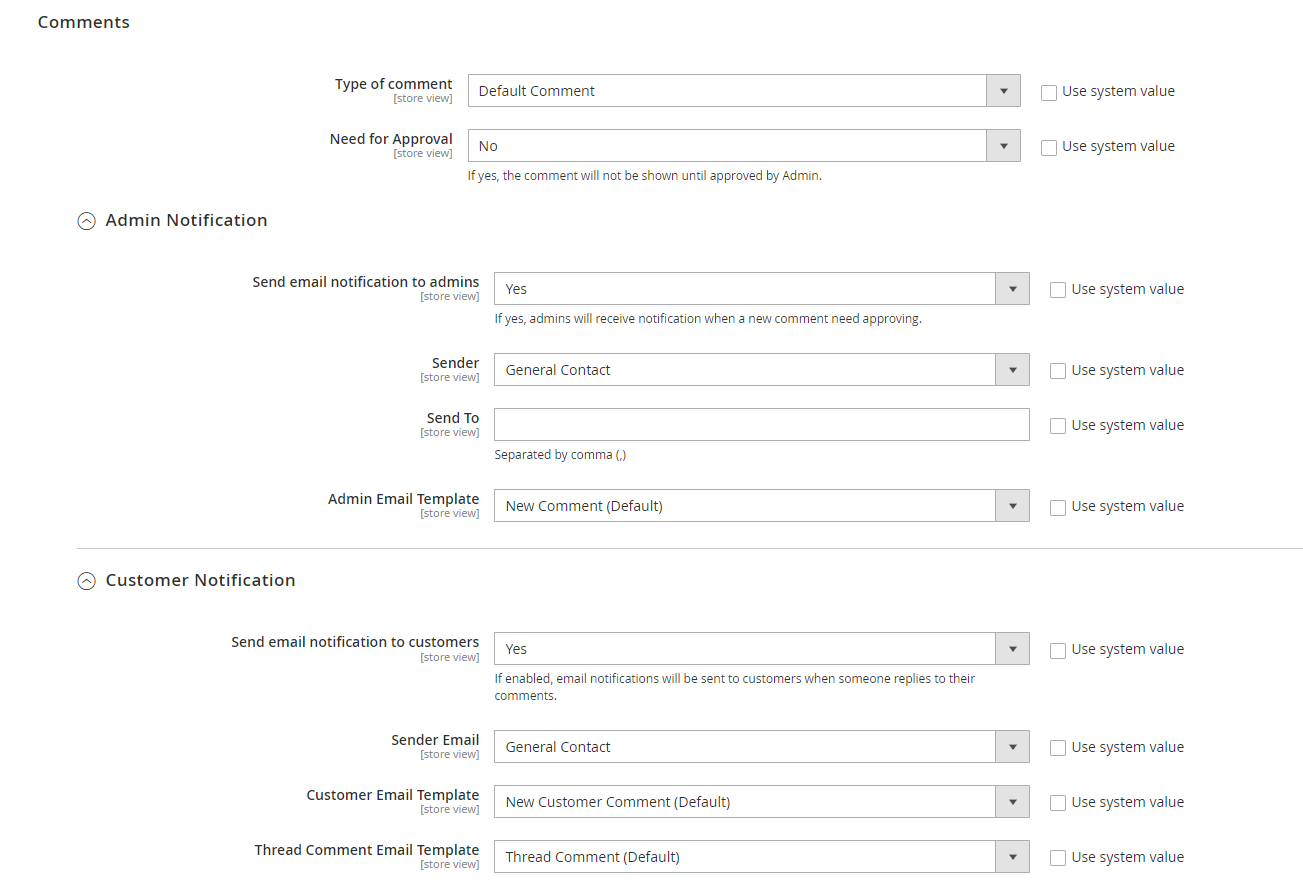The image size is (1303, 894).
Task: Collapse the Customer Notification section icon
Action: [87, 581]
